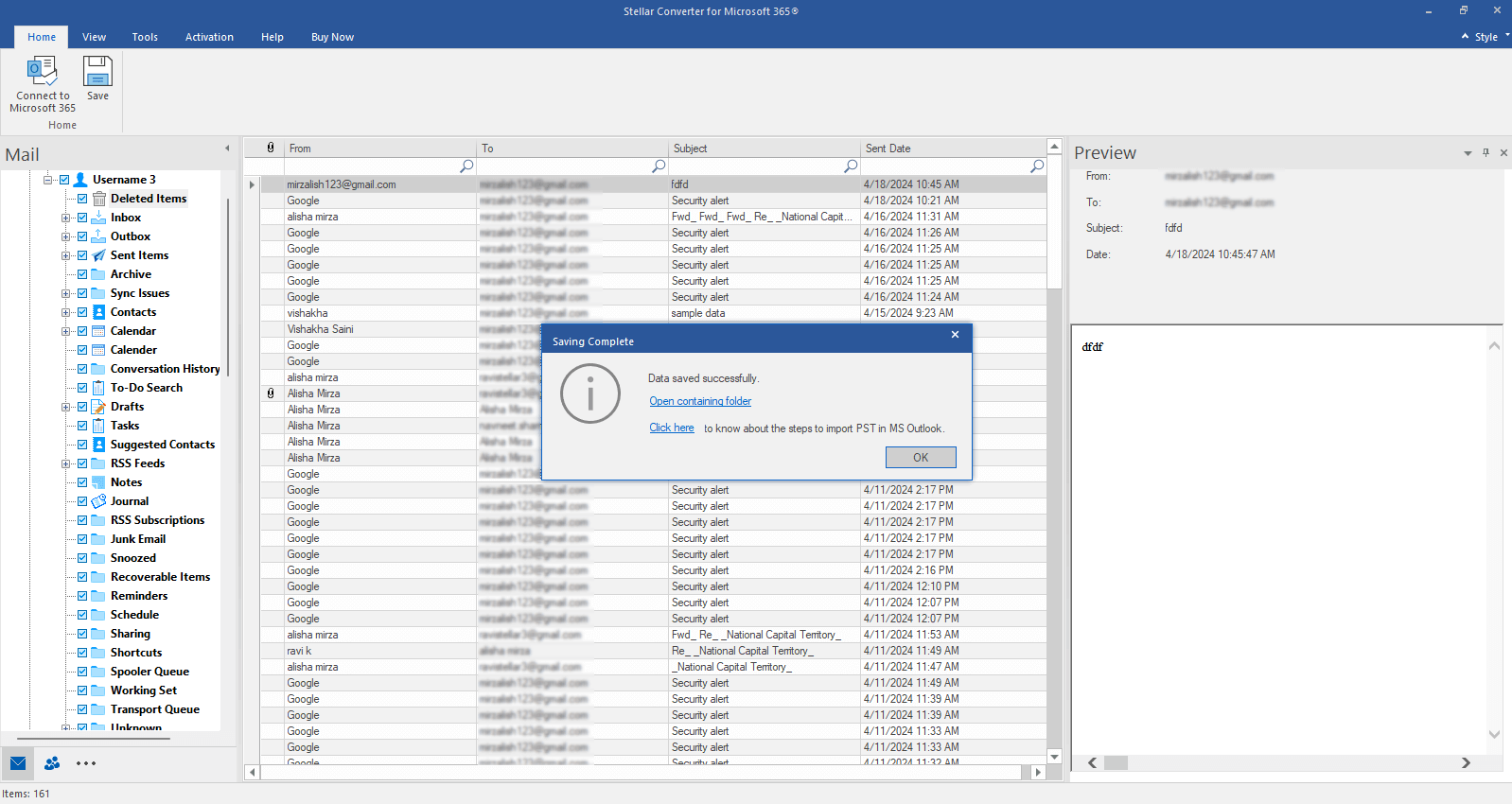1512x804 pixels.
Task: Expand the Sent Items tree node
Action: pyautogui.click(x=65, y=255)
